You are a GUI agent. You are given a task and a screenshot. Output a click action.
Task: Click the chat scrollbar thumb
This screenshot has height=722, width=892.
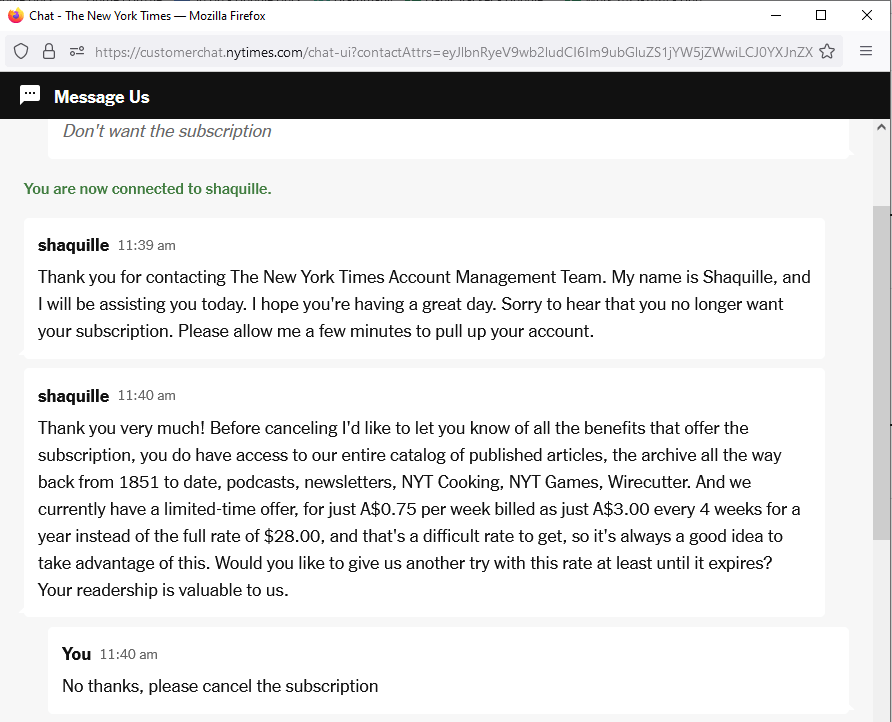click(881, 370)
